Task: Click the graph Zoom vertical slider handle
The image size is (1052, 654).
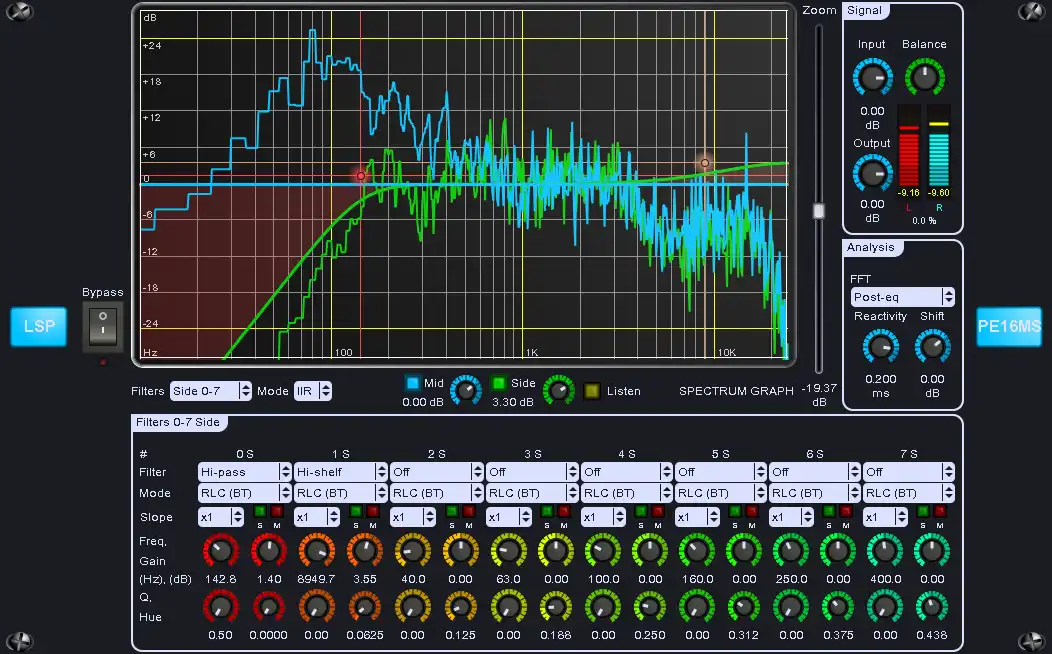Action: coord(819,211)
